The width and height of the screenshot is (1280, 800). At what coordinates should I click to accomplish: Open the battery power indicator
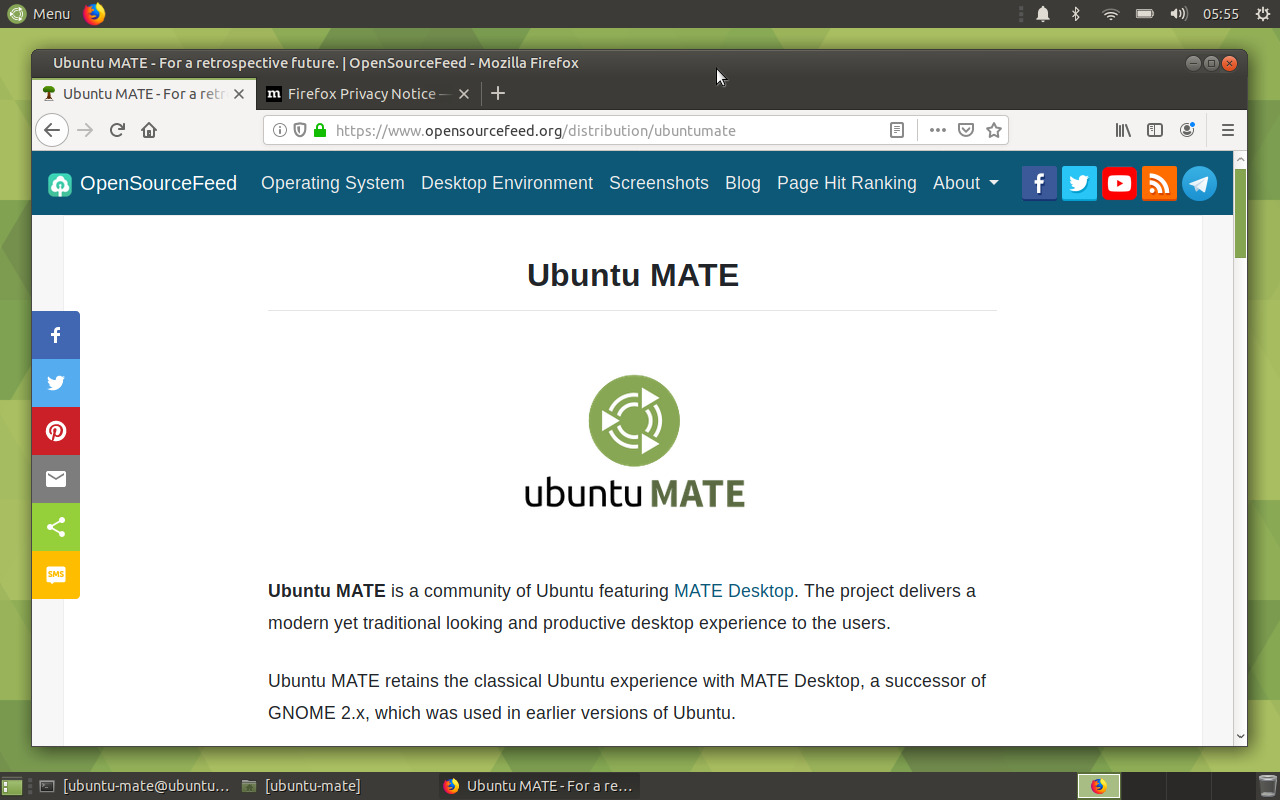1145,14
